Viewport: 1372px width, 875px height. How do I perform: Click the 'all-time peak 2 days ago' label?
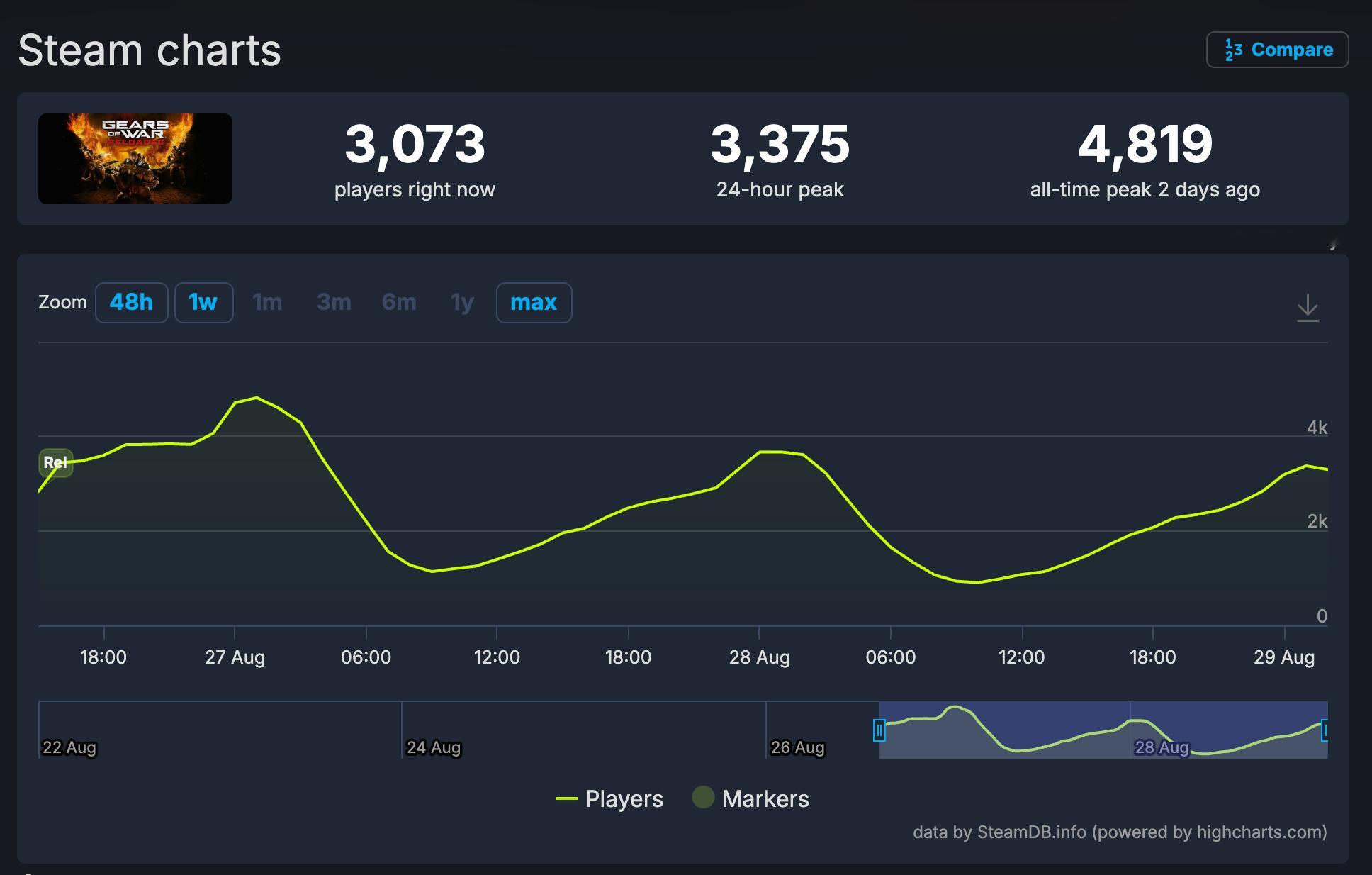tap(1145, 189)
